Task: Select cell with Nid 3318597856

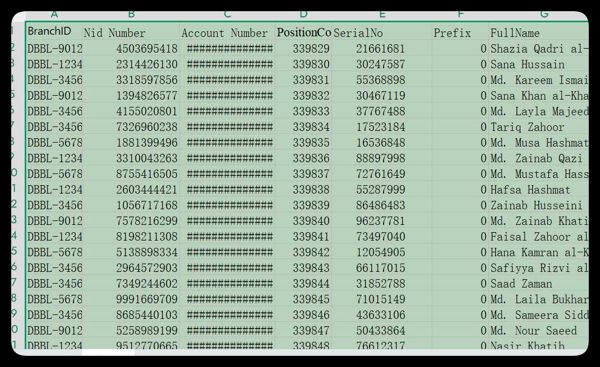Action: tap(132, 80)
